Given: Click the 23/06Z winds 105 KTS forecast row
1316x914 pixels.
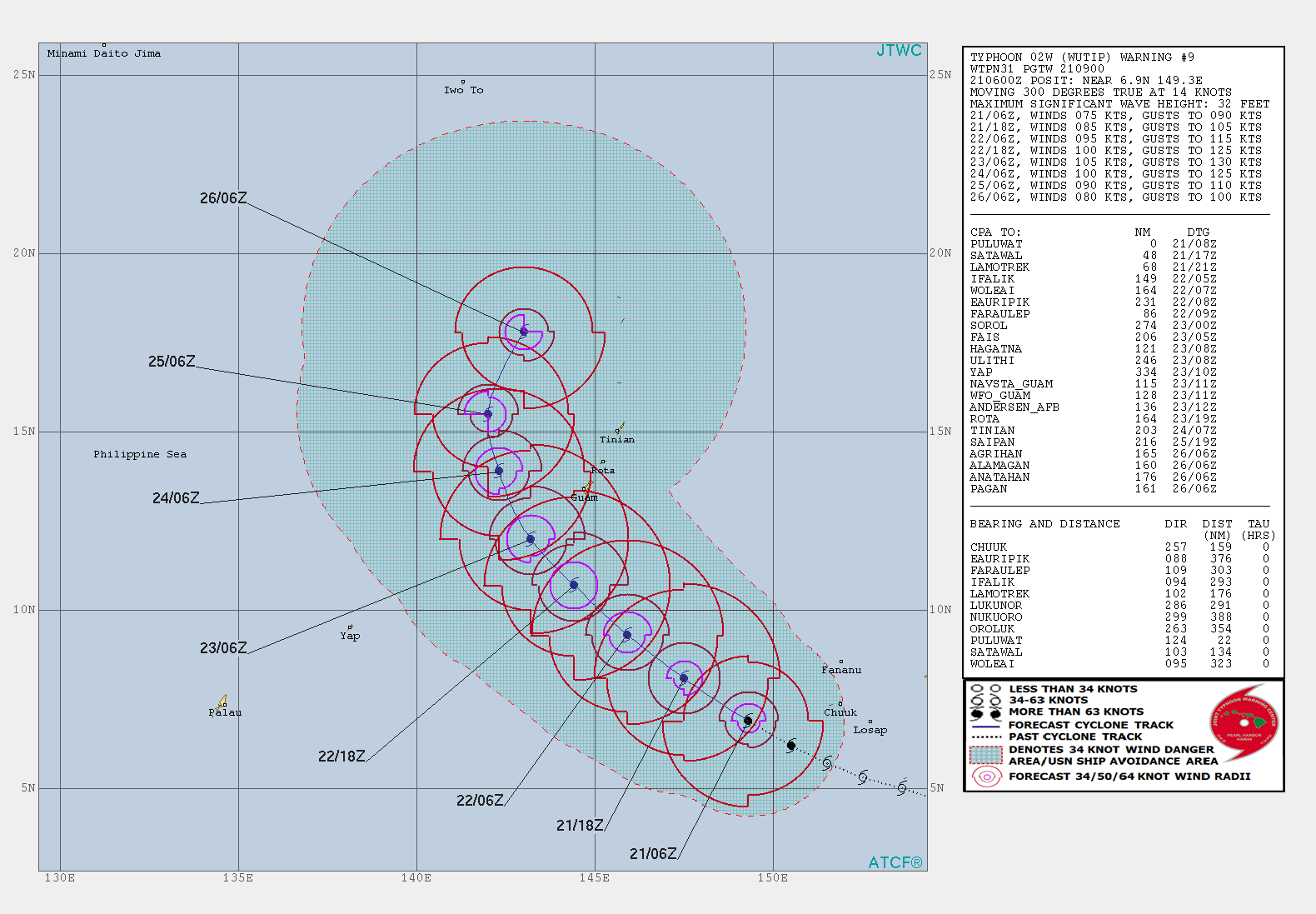Looking at the screenshot, I should [x=1116, y=162].
